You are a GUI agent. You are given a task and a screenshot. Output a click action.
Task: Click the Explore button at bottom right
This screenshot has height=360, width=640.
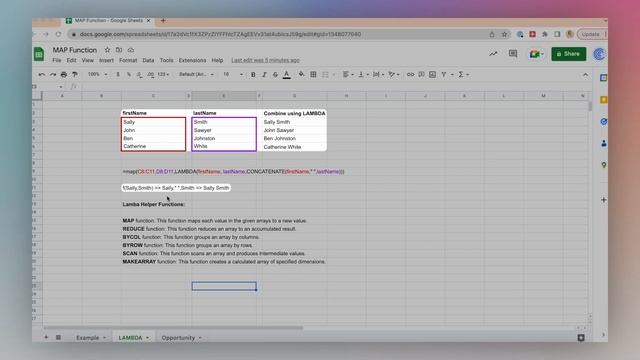tap(581, 338)
